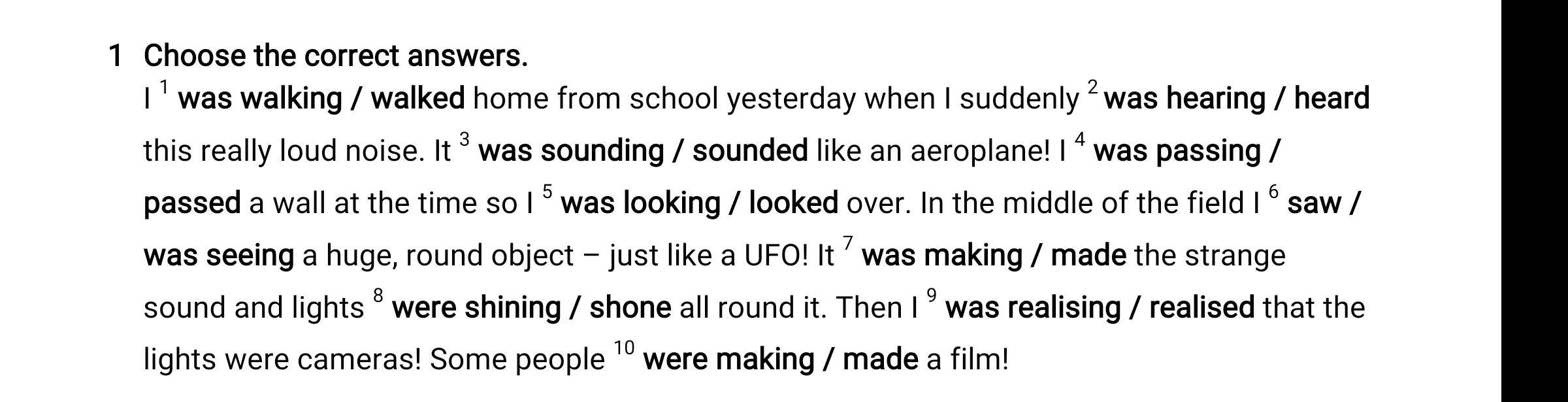Pick "passed" answer for question 4
Image resolution: width=1568 pixels, height=402 pixels.
tap(192, 204)
